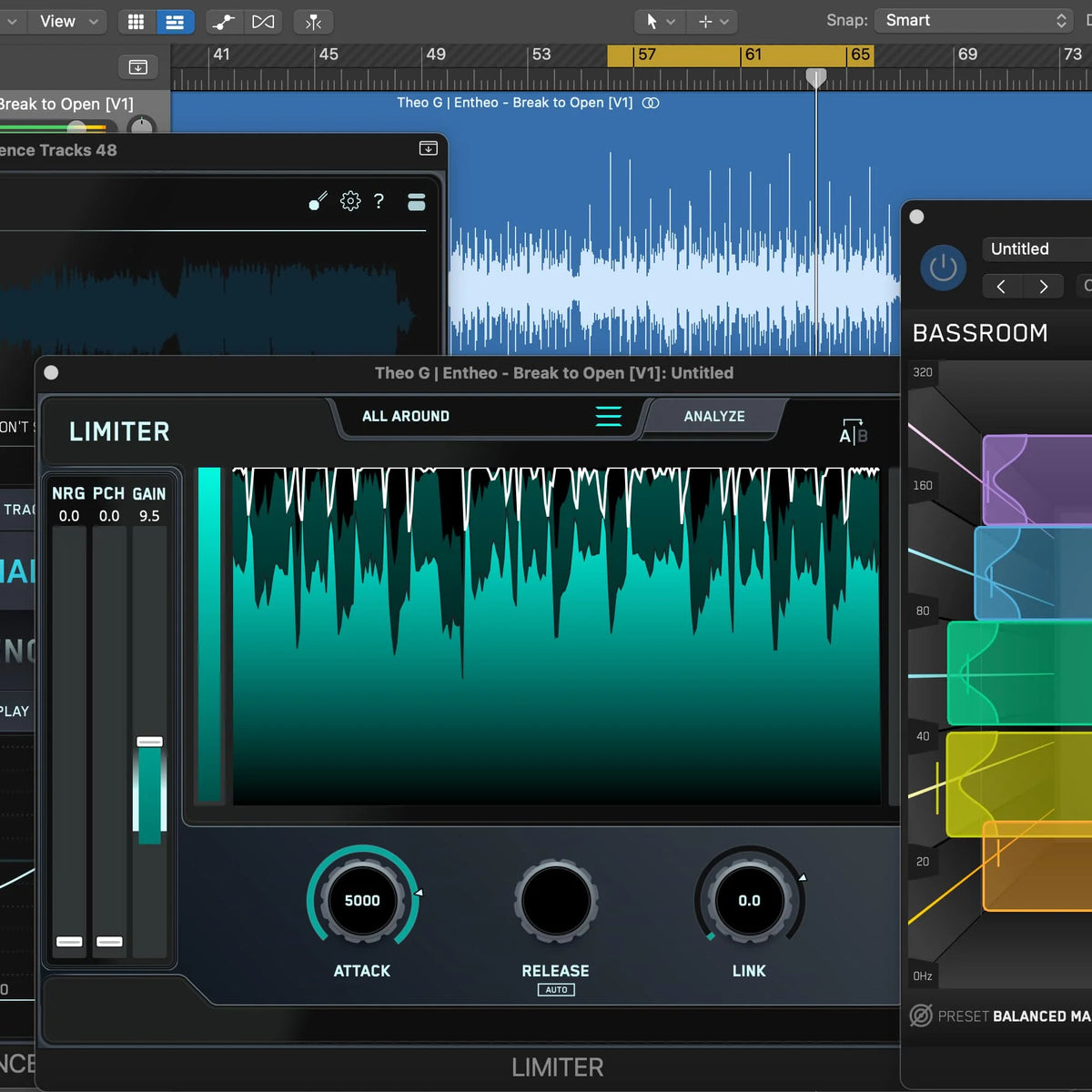The height and width of the screenshot is (1092, 1092).
Task: Click previous preset arrow in Bassroom
Action: (x=1001, y=287)
